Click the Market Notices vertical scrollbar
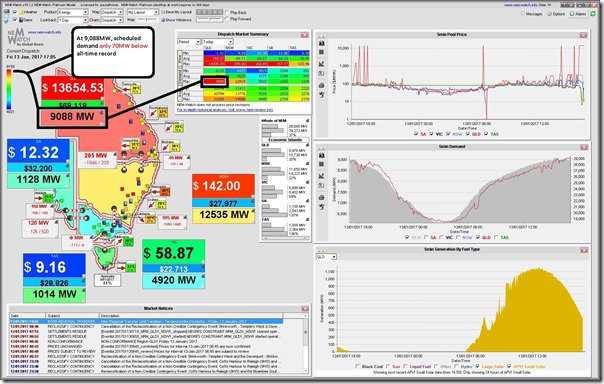The image size is (604, 384). [x=305, y=344]
